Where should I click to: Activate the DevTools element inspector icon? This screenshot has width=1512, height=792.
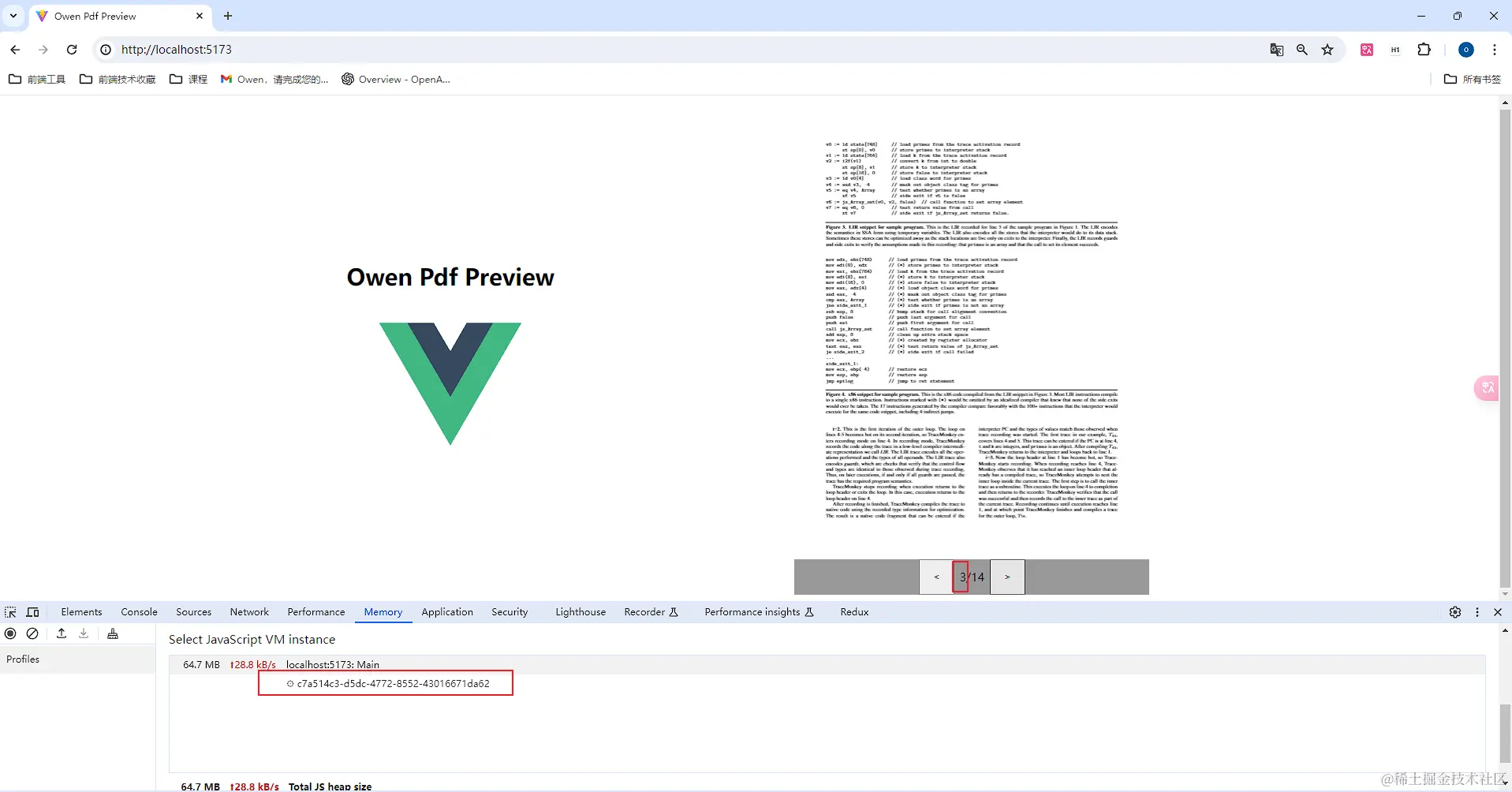pyautogui.click(x=10, y=612)
